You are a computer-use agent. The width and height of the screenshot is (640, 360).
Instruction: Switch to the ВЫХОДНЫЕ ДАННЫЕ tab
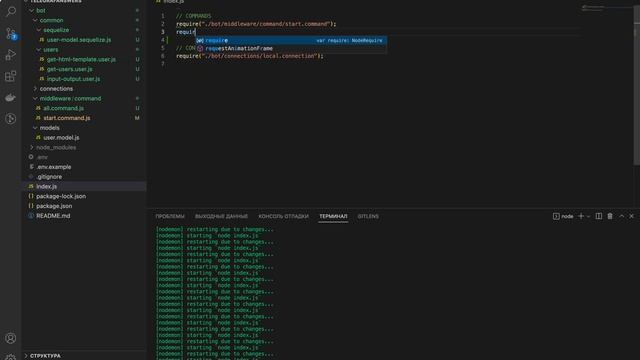point(221,216)
